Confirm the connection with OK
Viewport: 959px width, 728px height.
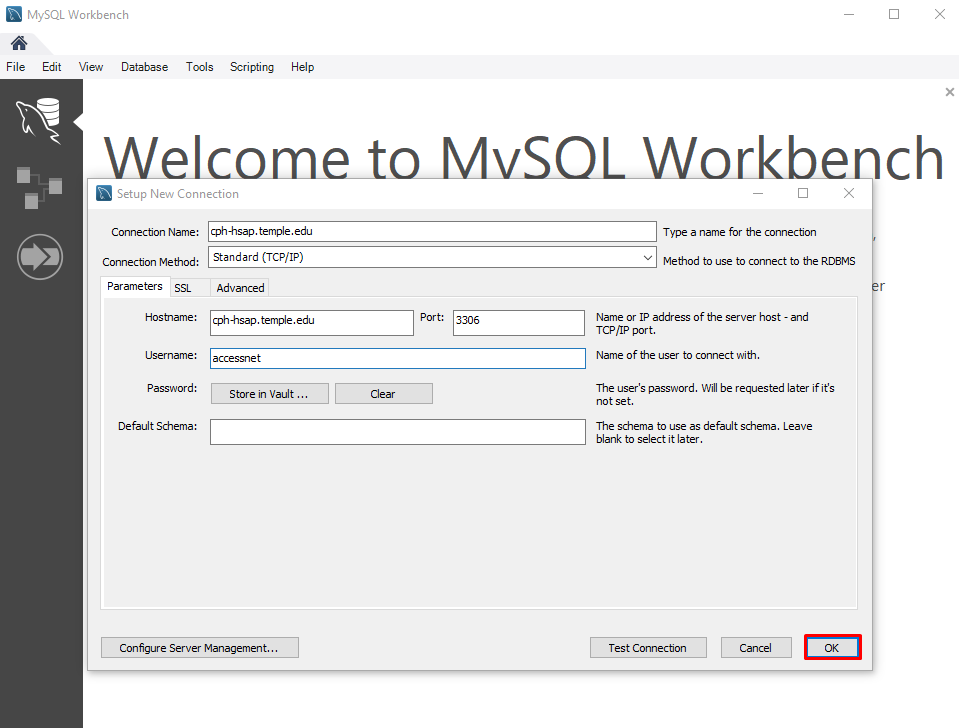832,648
